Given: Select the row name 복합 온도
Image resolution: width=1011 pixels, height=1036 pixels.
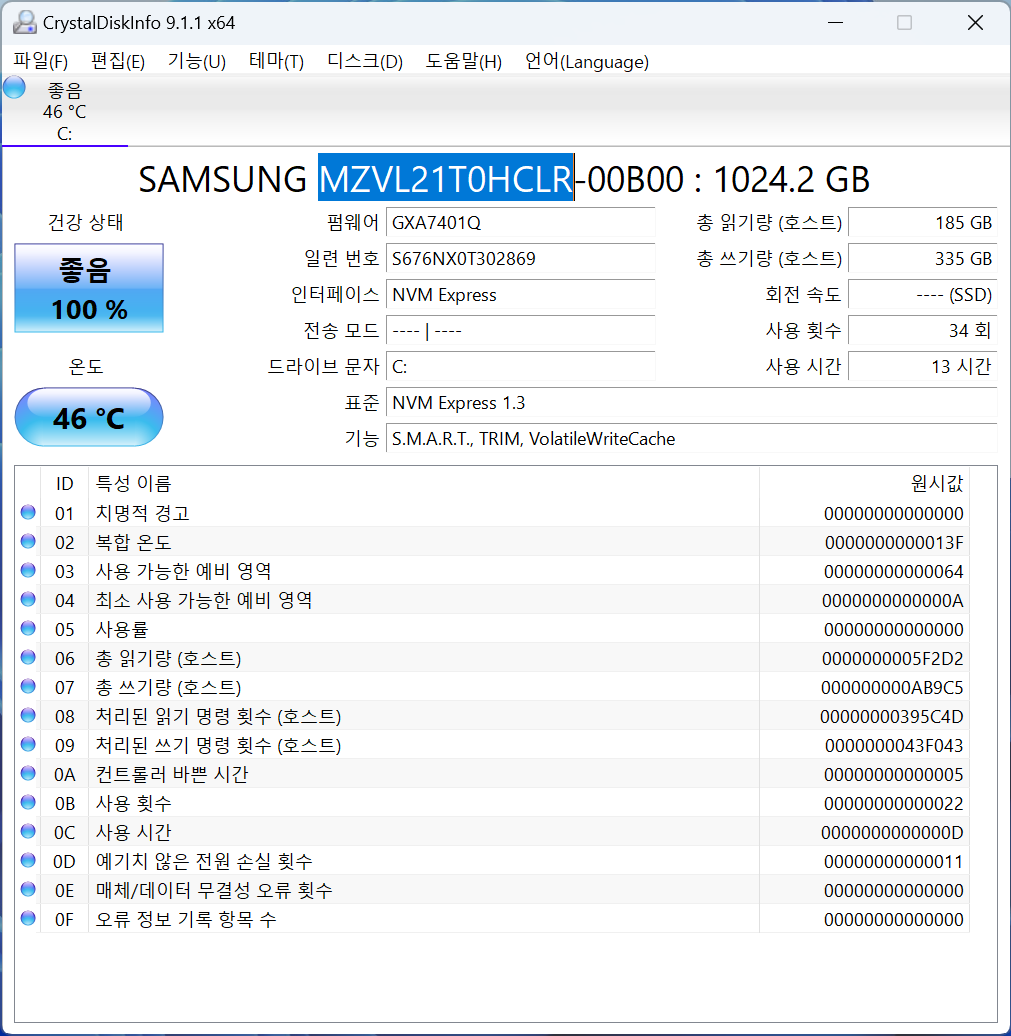Looking at the screenshot, I should pyautogui.click(x=133, y=542).
